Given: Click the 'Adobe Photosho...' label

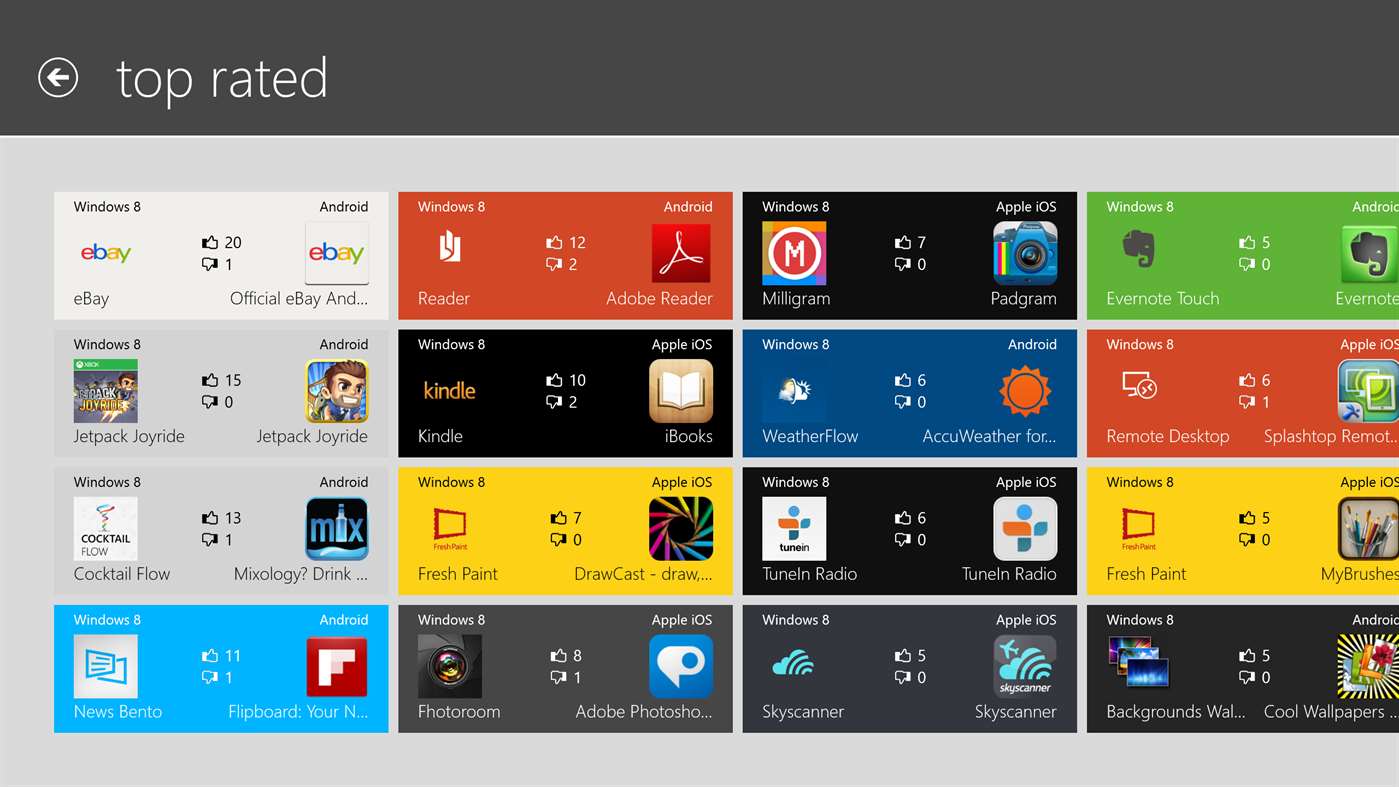Looking at the screenshot, I should [x=644, y=712].
